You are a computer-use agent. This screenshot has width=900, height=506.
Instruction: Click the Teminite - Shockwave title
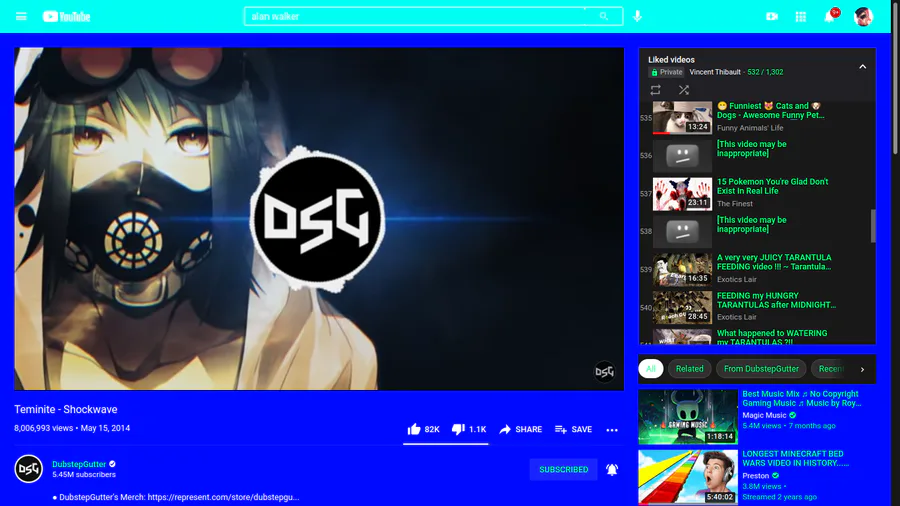66,410
